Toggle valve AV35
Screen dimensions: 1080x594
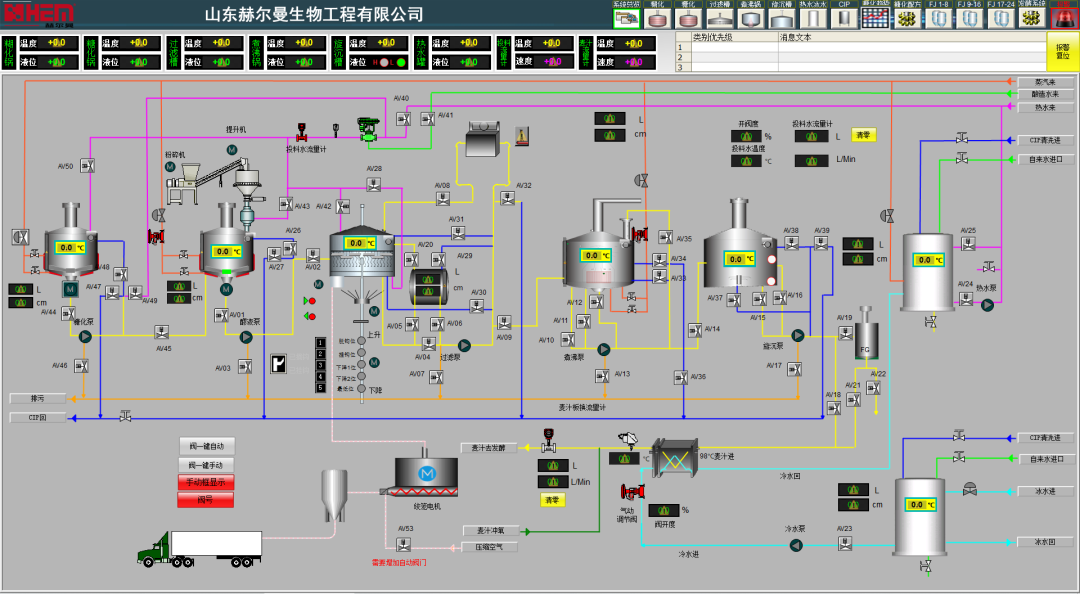[665, 237]
